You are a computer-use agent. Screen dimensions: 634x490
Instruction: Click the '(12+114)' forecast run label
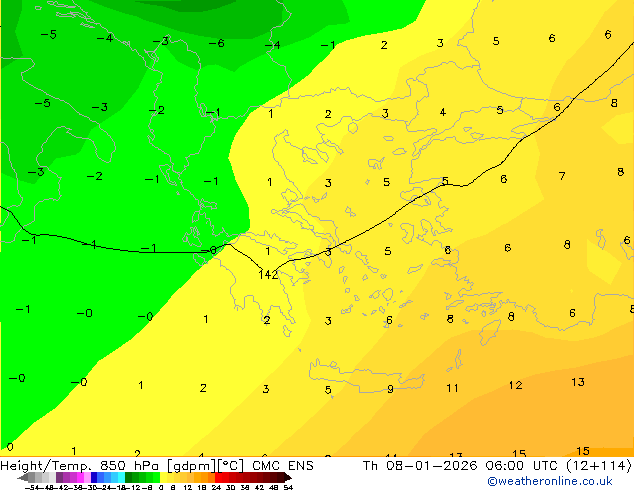tap(598, 466)
